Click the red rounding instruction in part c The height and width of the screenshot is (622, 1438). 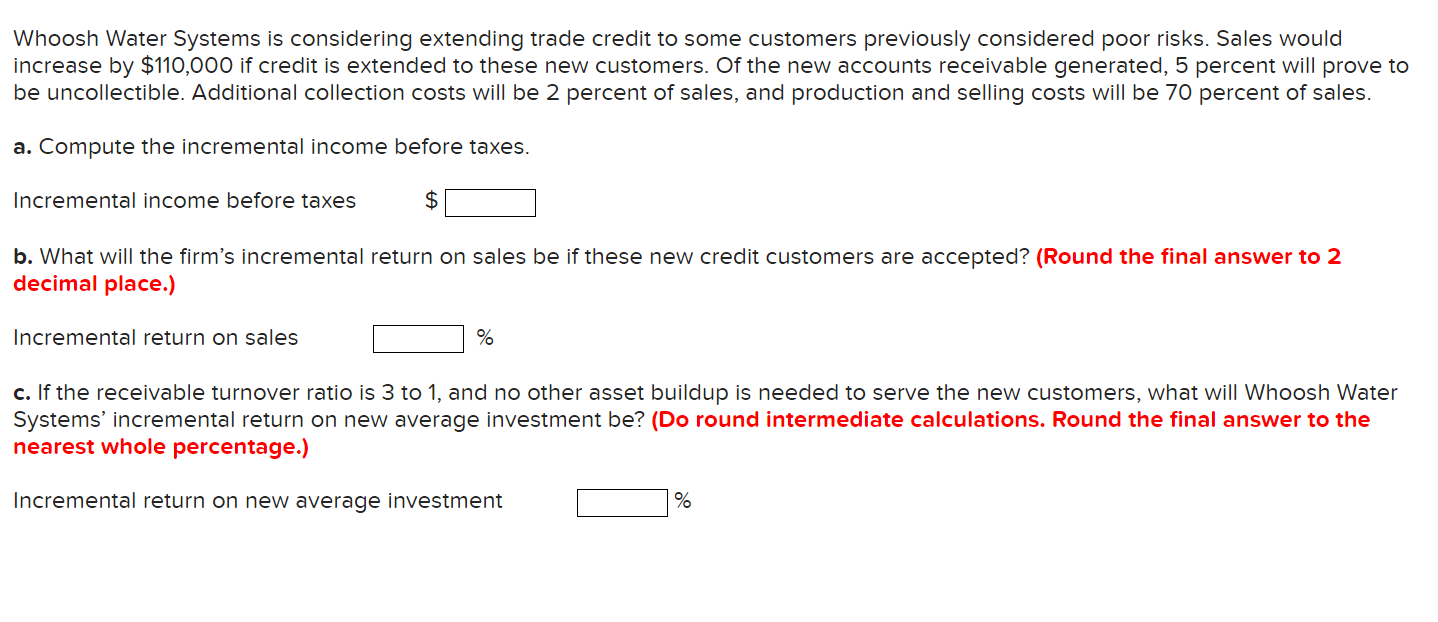tap(1000, 419)
